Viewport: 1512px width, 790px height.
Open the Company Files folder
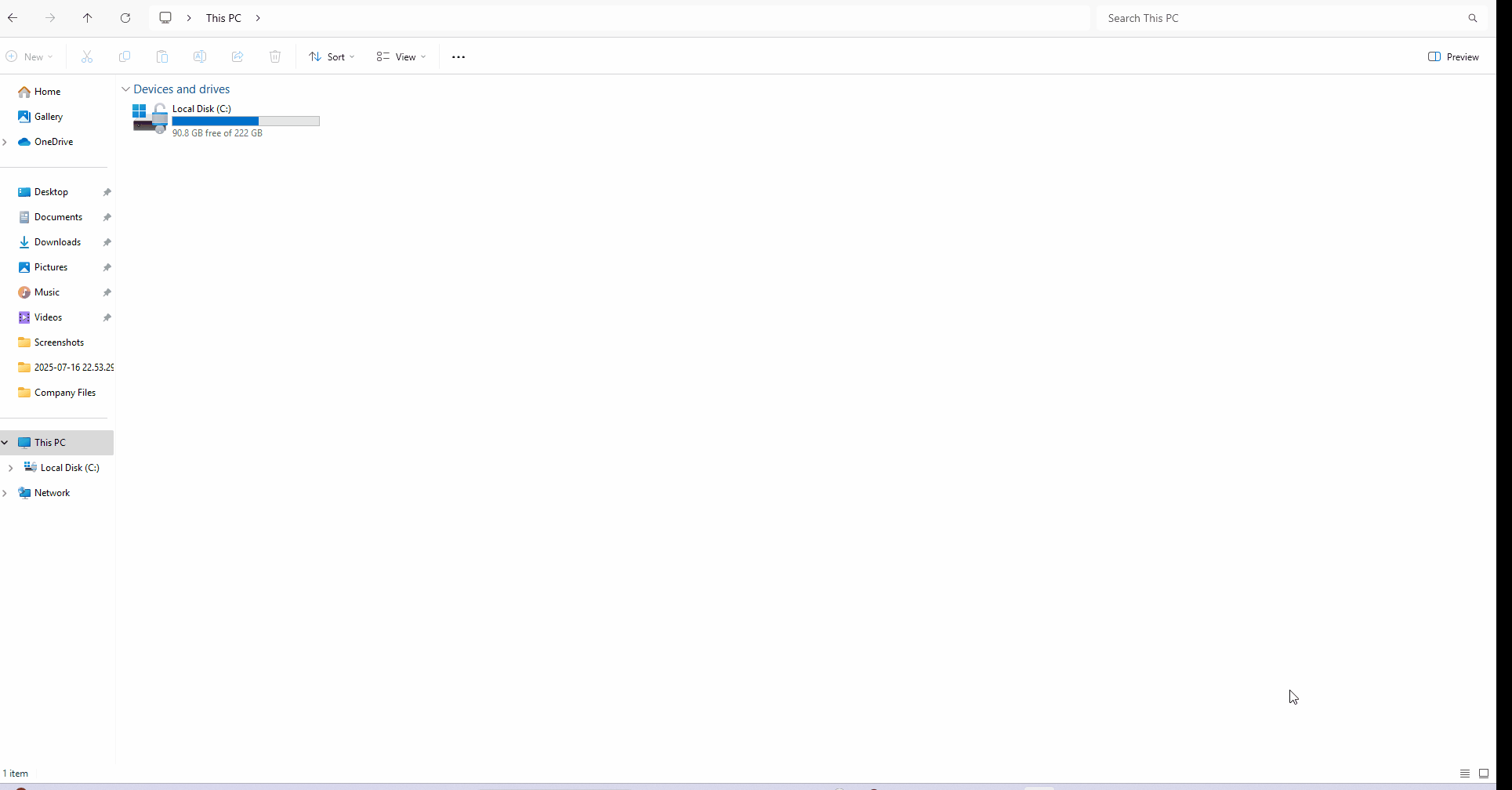(x=64, y=393)
